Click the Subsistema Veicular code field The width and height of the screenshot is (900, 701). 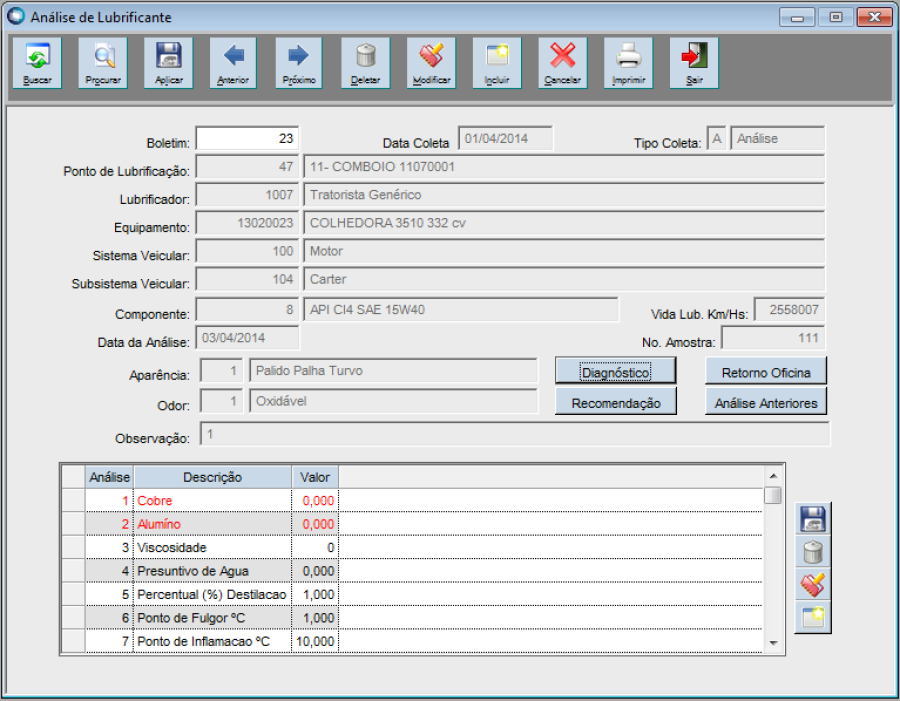point(247,279)
